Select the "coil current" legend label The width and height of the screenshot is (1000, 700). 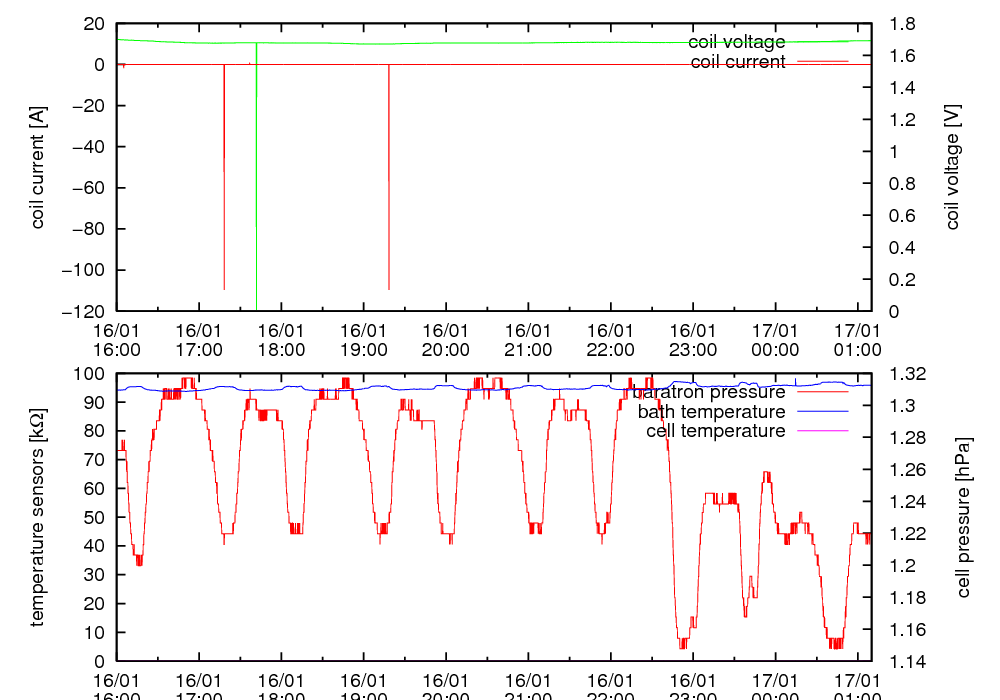point(738,62)
